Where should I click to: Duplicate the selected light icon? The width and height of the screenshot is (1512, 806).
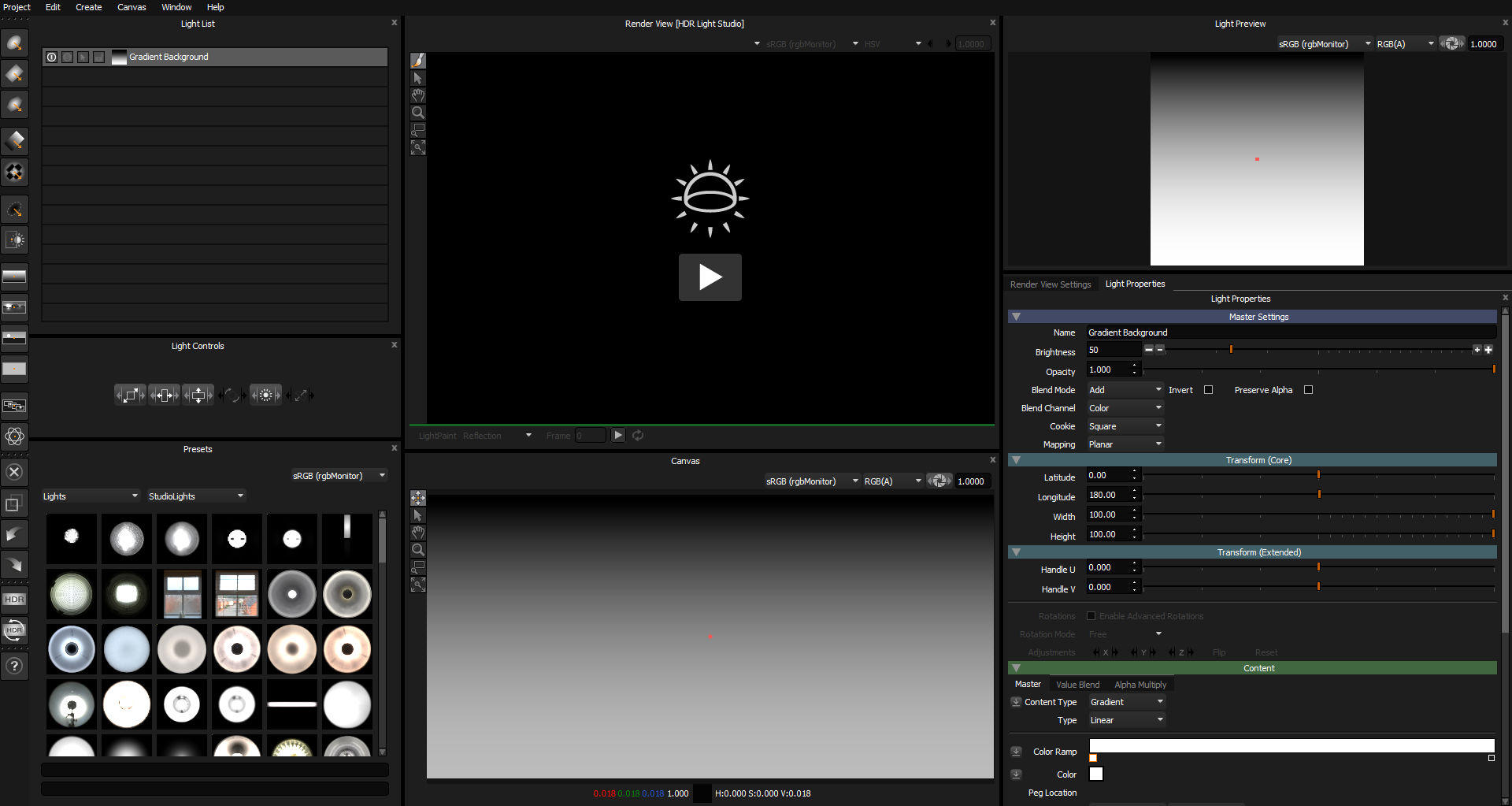14,503
